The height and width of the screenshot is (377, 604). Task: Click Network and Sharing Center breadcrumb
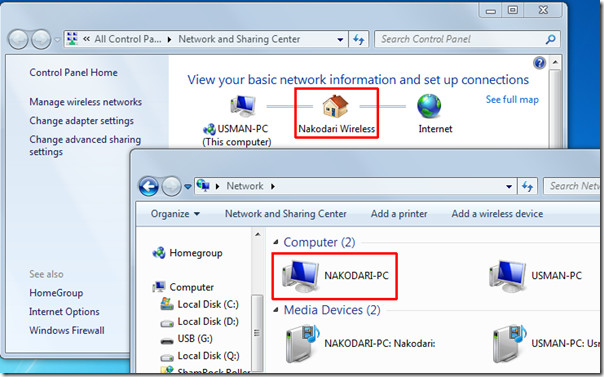[x=239, y=39]
